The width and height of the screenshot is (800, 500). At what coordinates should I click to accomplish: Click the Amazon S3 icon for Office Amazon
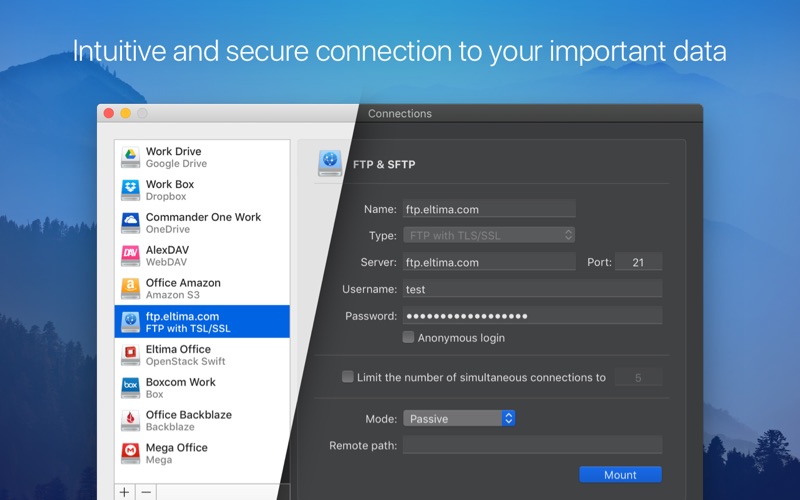[131, 288]
